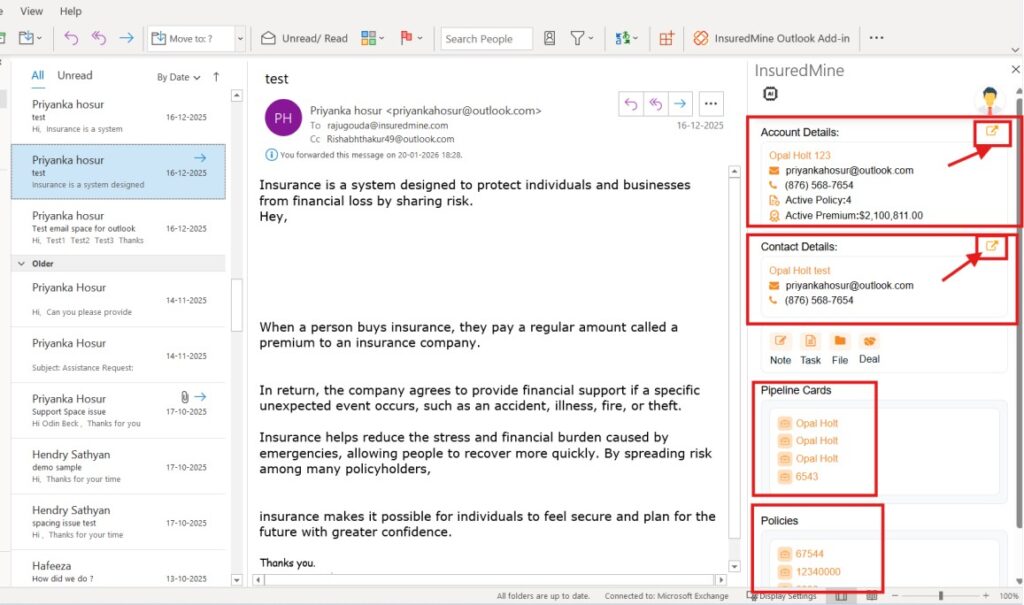Viewport: 1024px width, 605px height.
Task: Open Contact Details external link icon
Action: coord(992,246)
